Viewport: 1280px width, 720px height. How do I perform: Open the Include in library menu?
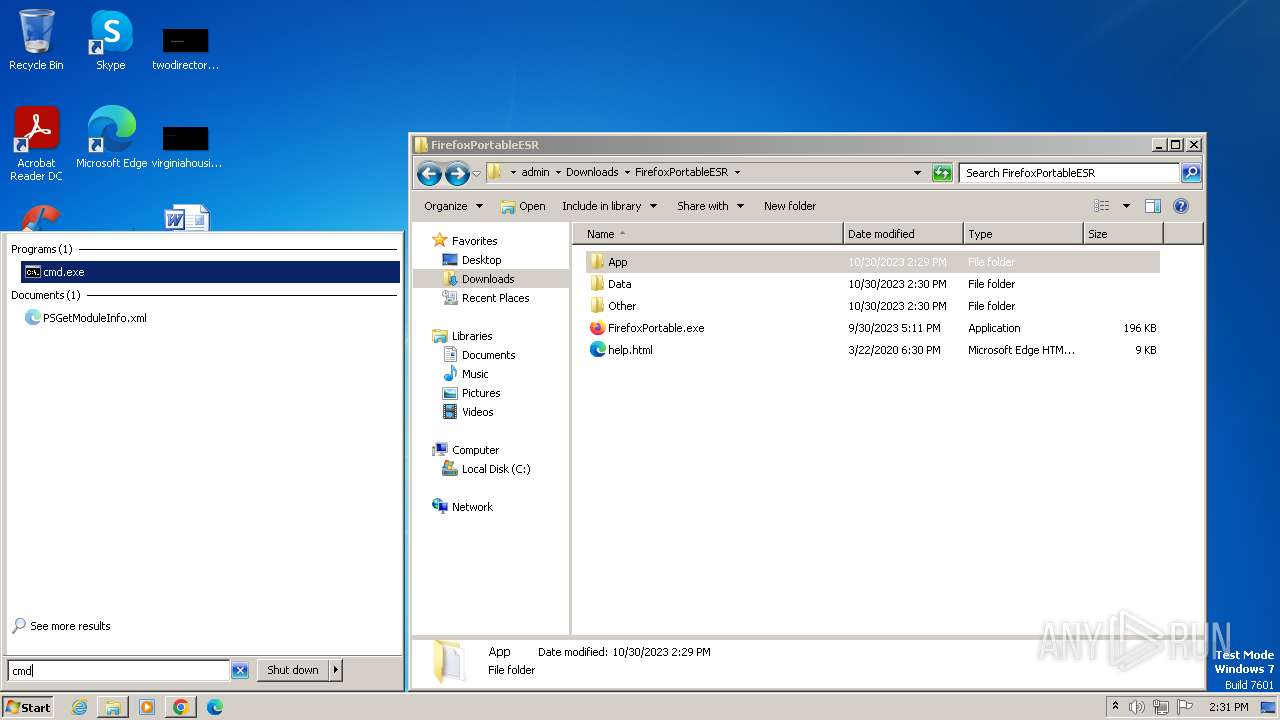tap(609, 206)
